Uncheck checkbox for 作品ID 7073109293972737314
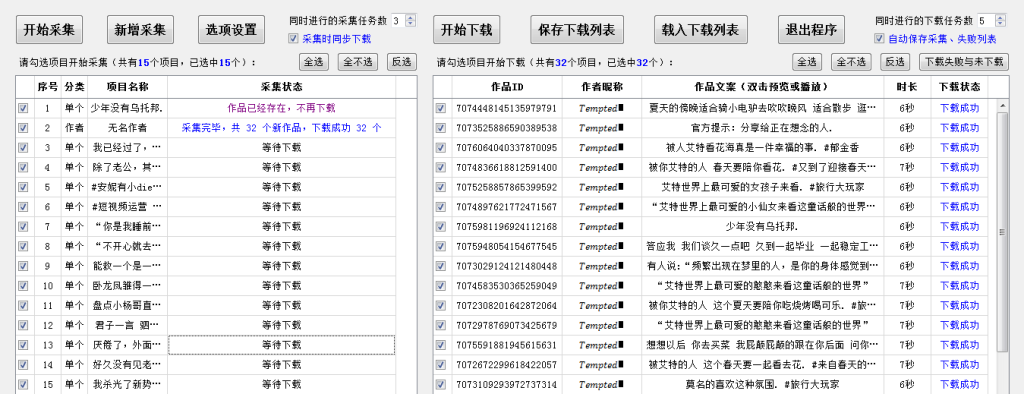This screenshot has height=394, width=1024. tap(441, 384)
